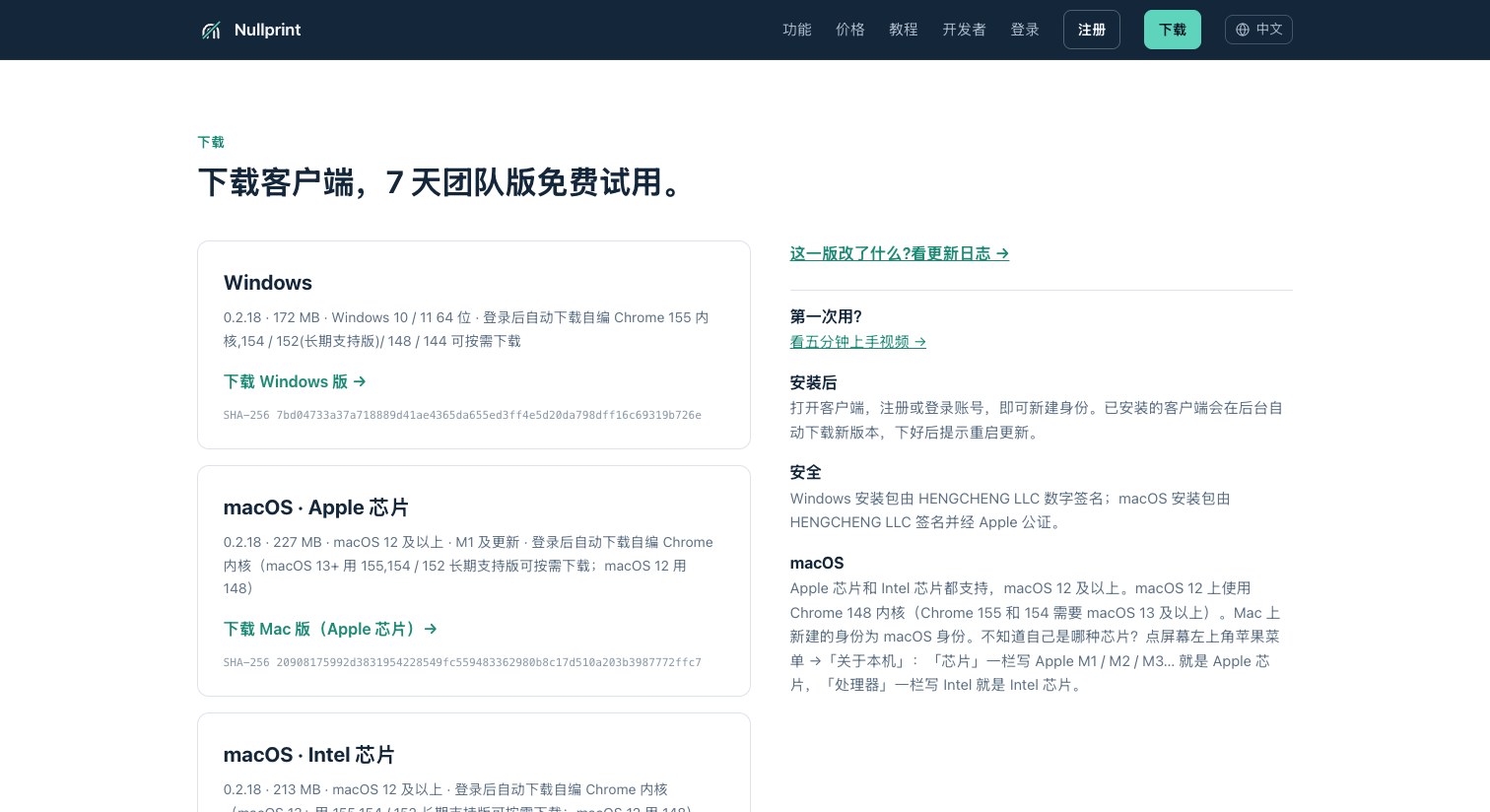Open the 功能 menu item

[x=797, y=30]
